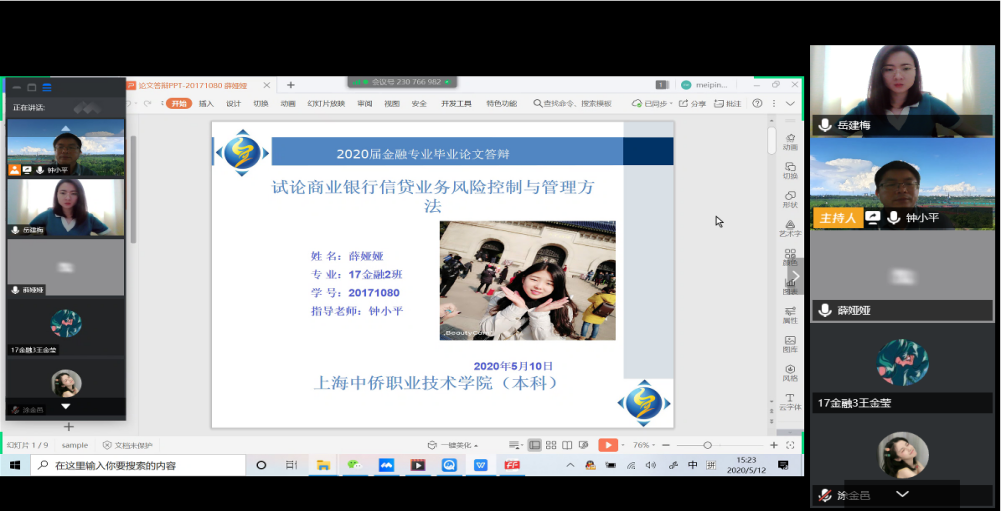Viewport: 1001px width, 511px height.
Task: Open the 云字体 cloud fonts panel
Action: [x=790, y=402]
